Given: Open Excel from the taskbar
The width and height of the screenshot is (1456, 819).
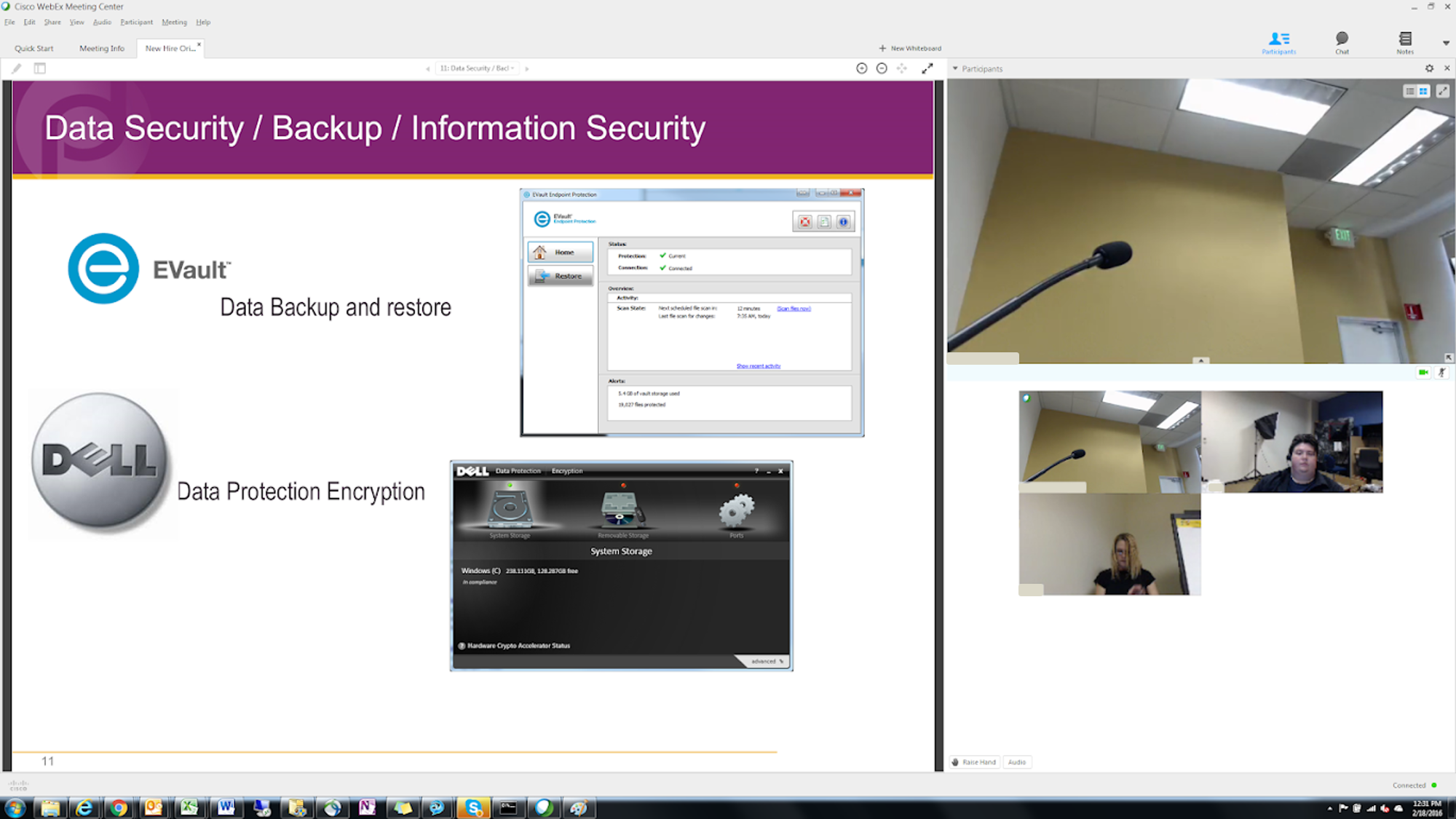Looking at the screenshot, I should point(189,807).
